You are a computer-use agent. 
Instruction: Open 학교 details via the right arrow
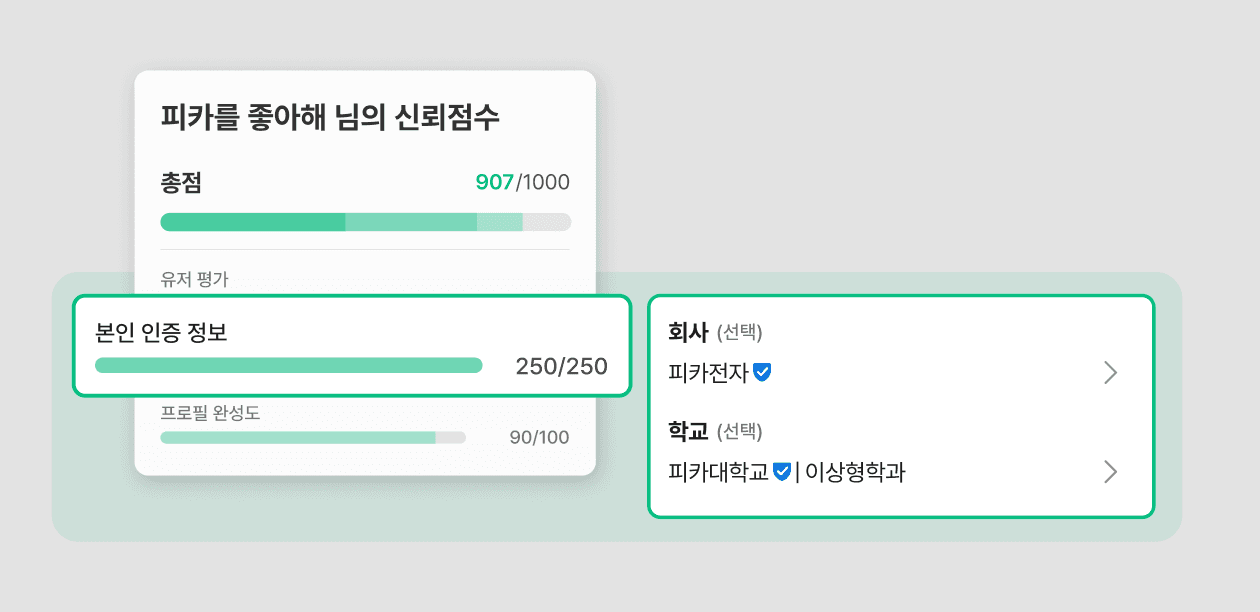click(x=1110, y=472)
